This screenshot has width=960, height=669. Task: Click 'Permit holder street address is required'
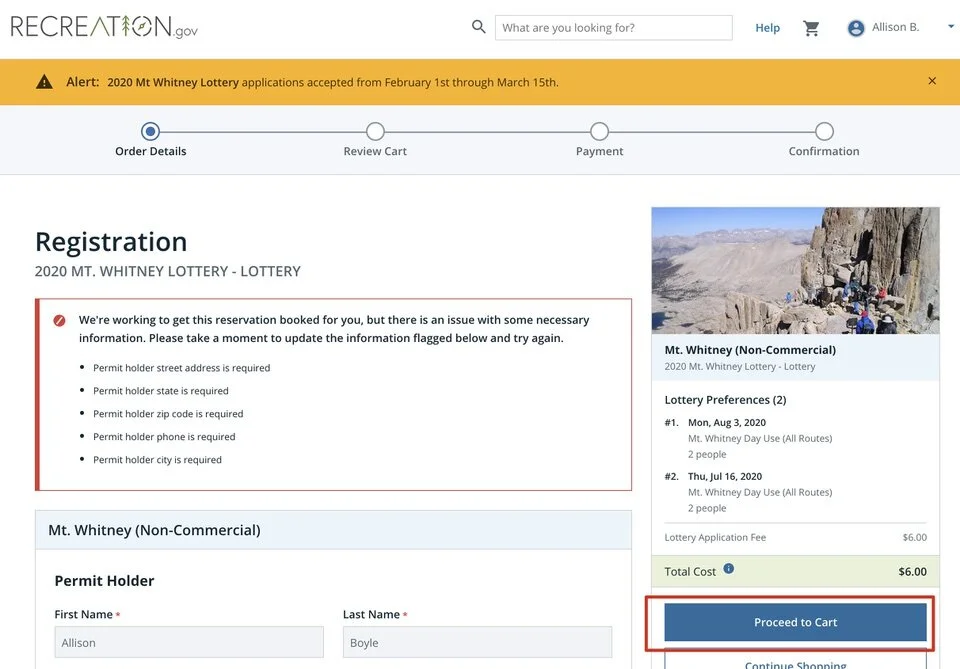coord(181,368)
